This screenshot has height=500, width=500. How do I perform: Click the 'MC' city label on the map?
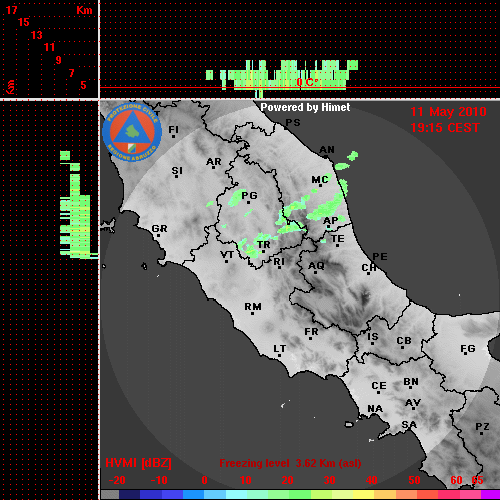pos(320,180)
